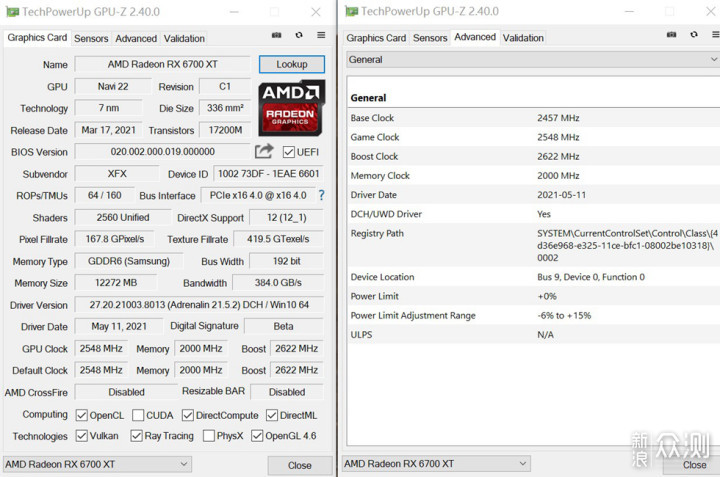Click ULPS row showing N/A

tap(533, 335)
